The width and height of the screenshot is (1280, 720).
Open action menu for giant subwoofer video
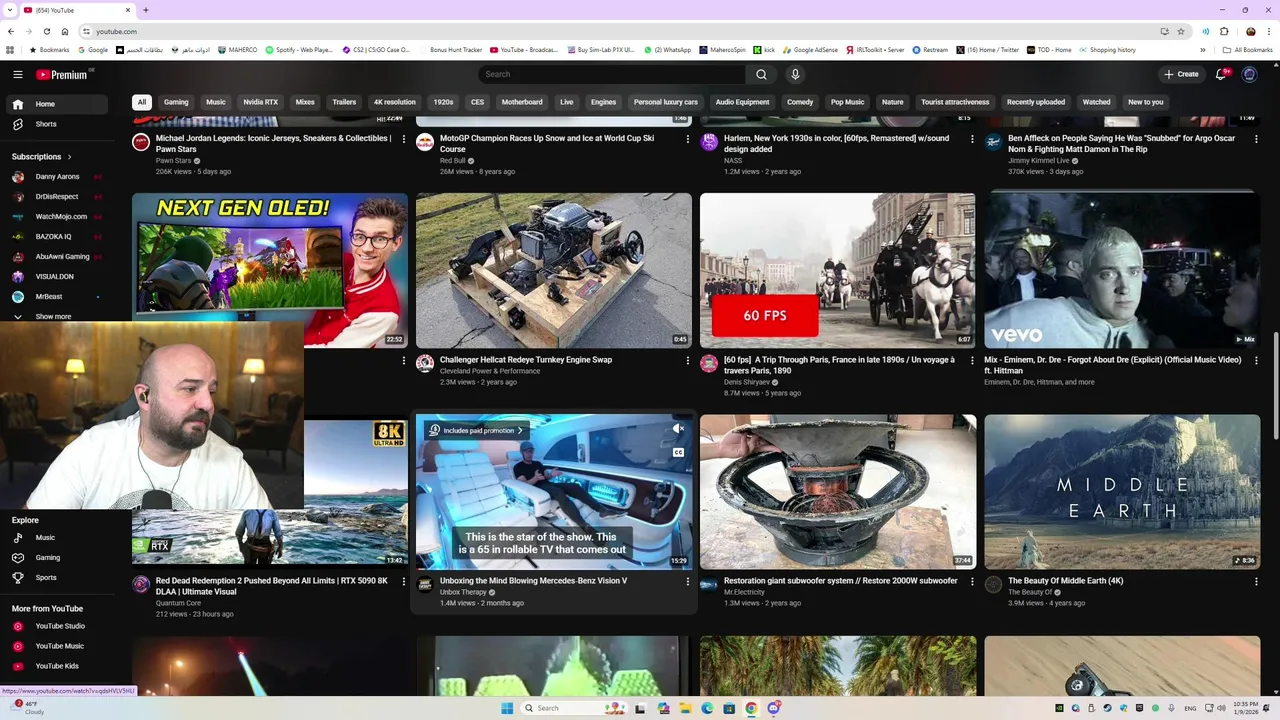point(971,581)
